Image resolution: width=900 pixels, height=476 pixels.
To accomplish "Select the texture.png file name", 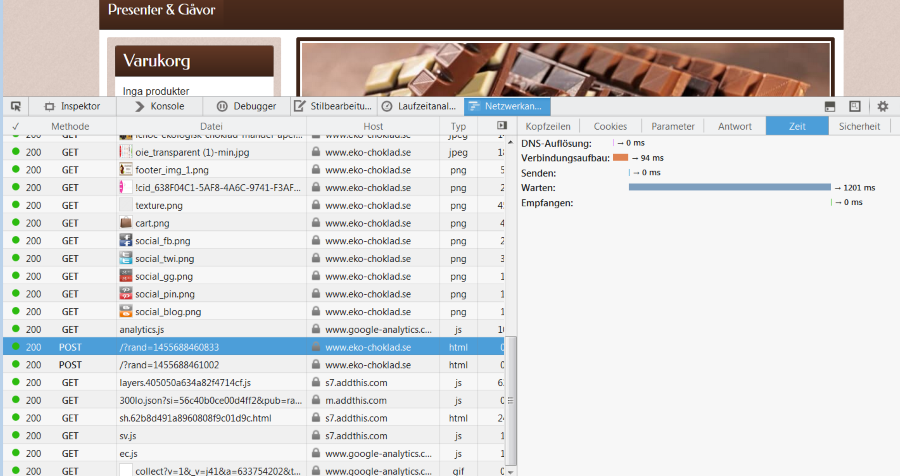I will click(x=158, y=206).
